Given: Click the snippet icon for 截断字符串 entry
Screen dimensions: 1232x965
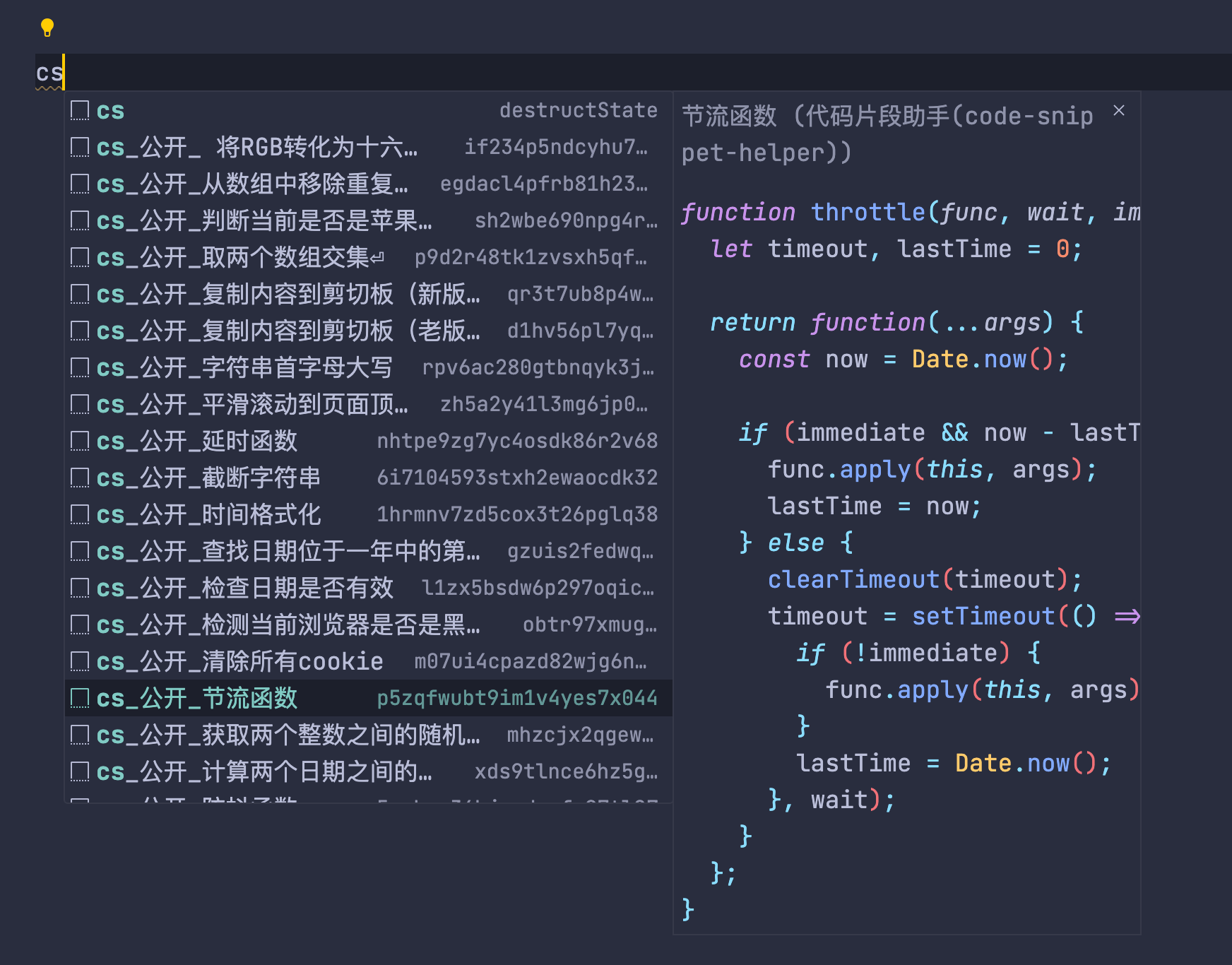Looking at the screenshot, I should click(80, 478).
